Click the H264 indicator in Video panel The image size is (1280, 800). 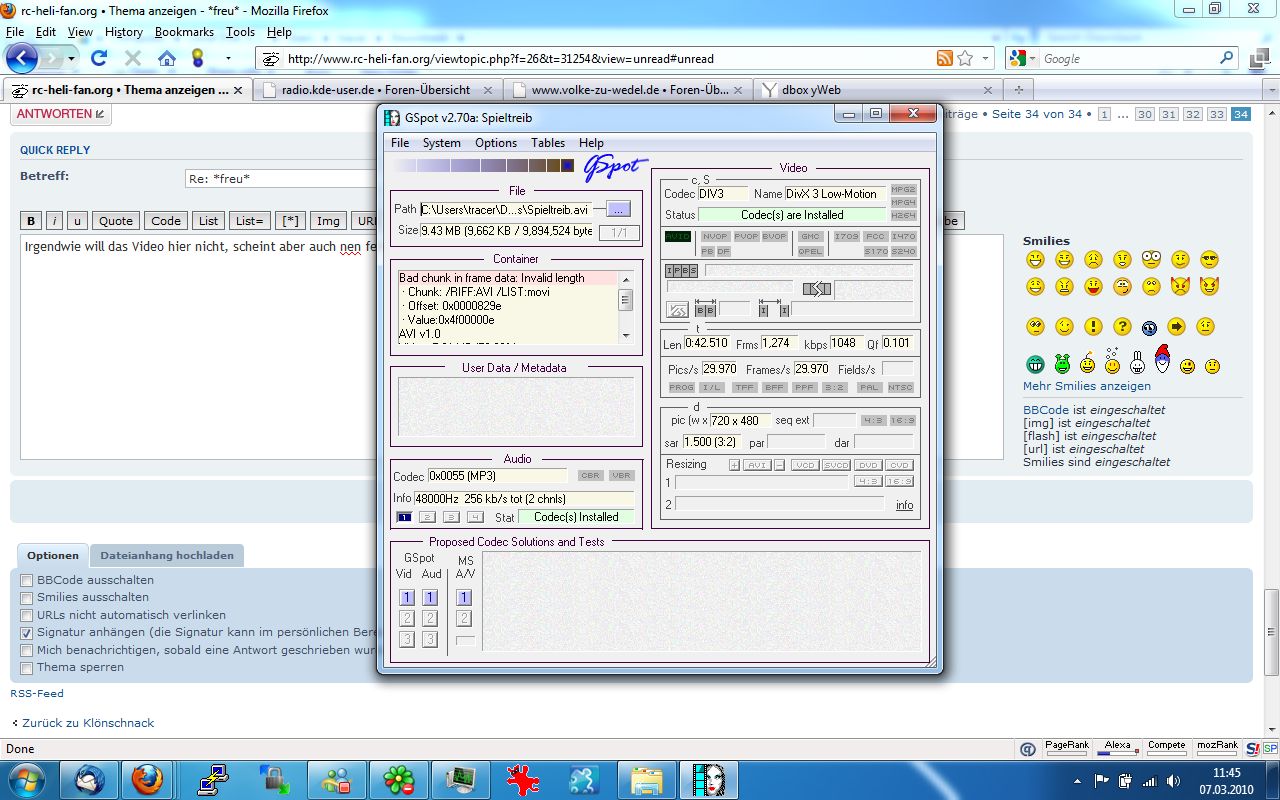tap(903, 215)
